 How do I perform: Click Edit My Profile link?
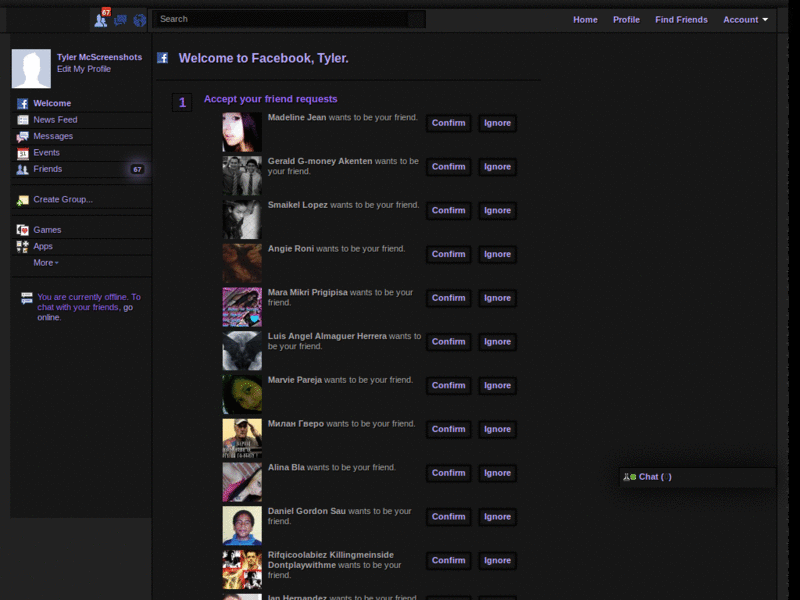(84, 69)
